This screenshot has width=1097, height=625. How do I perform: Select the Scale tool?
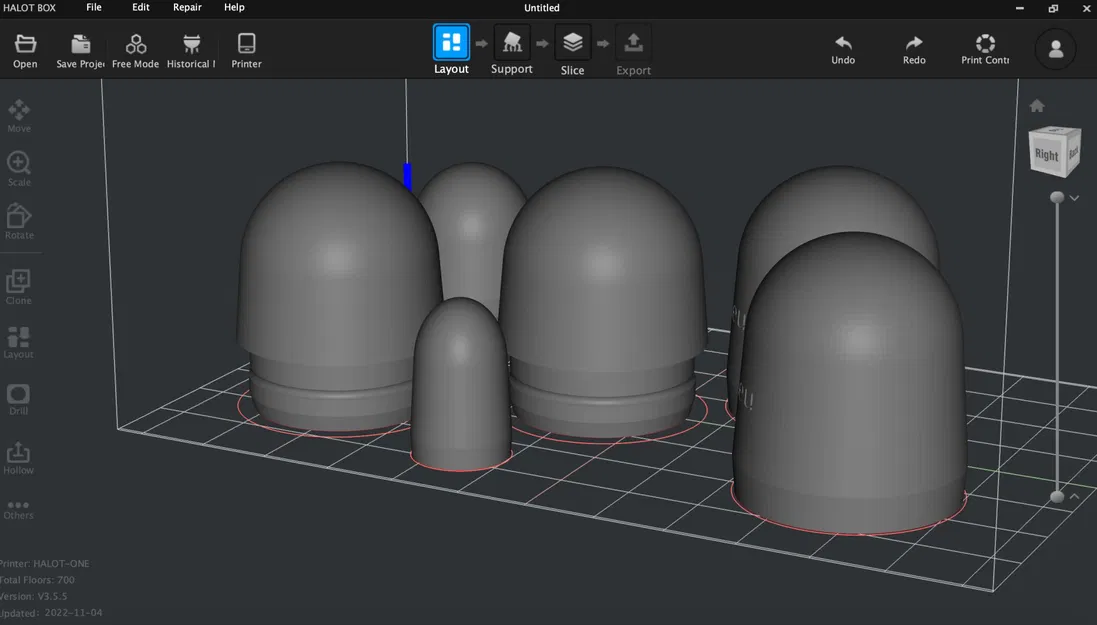point(18,164)
